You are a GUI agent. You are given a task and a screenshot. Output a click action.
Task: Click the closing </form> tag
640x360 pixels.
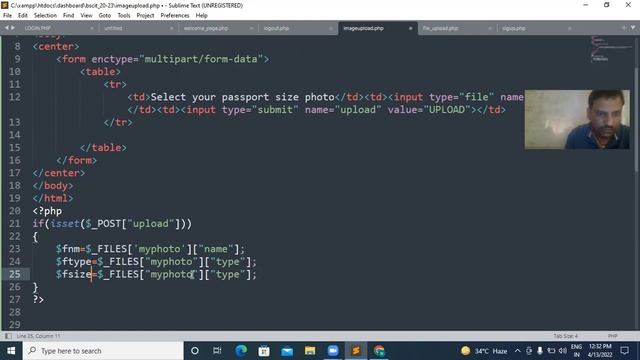[x=77, y=160]
